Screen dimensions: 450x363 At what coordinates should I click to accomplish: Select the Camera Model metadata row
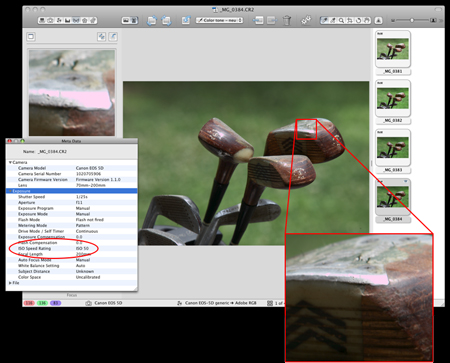point(72,168)
